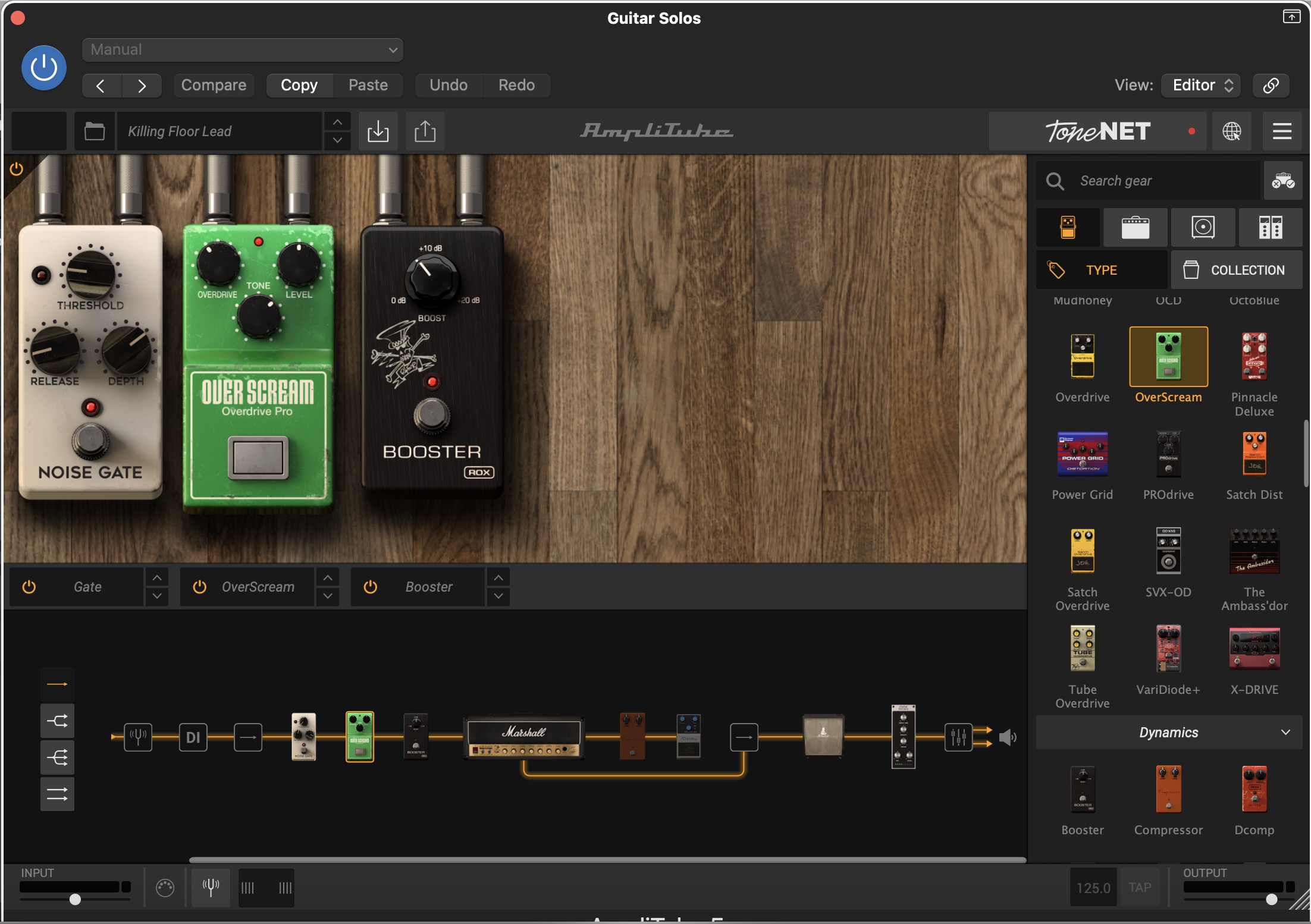
Task: Collapse the Dynamics section
Action: (1169, 733)
